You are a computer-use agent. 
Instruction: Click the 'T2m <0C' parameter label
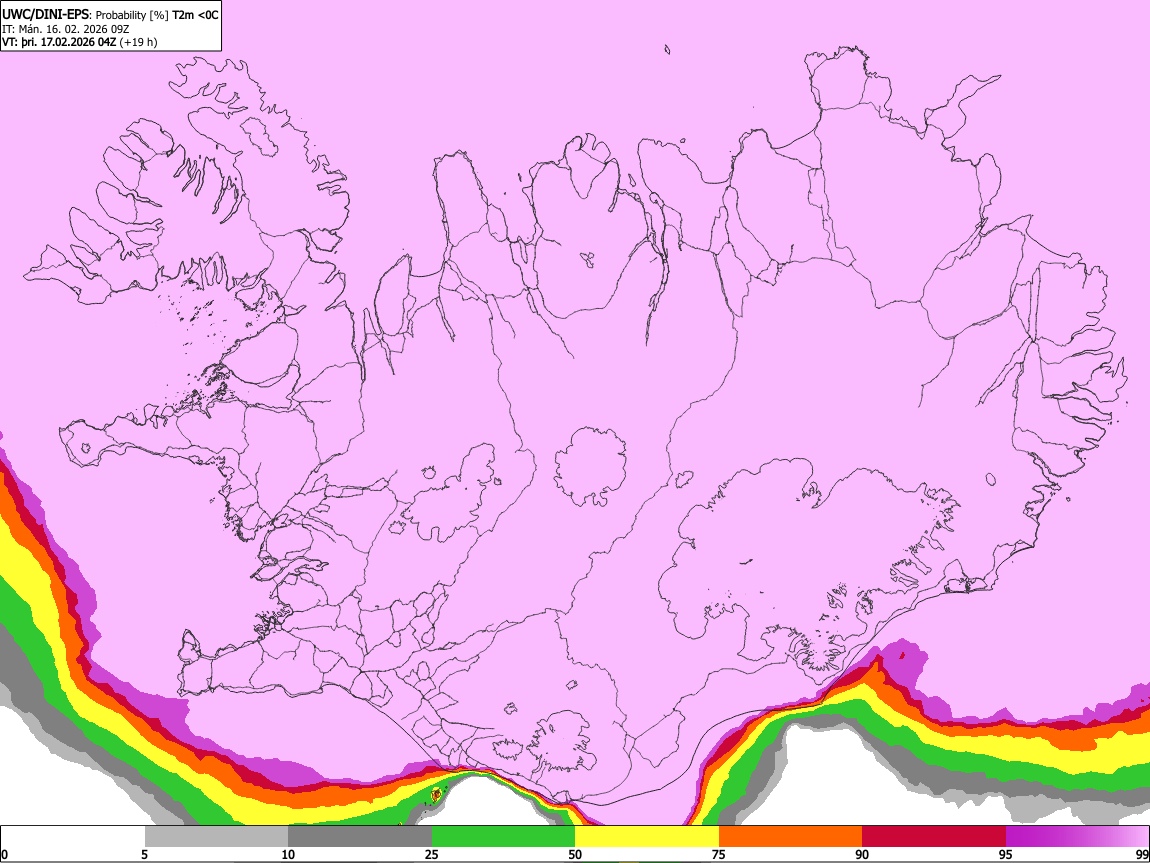pos(195,15)
